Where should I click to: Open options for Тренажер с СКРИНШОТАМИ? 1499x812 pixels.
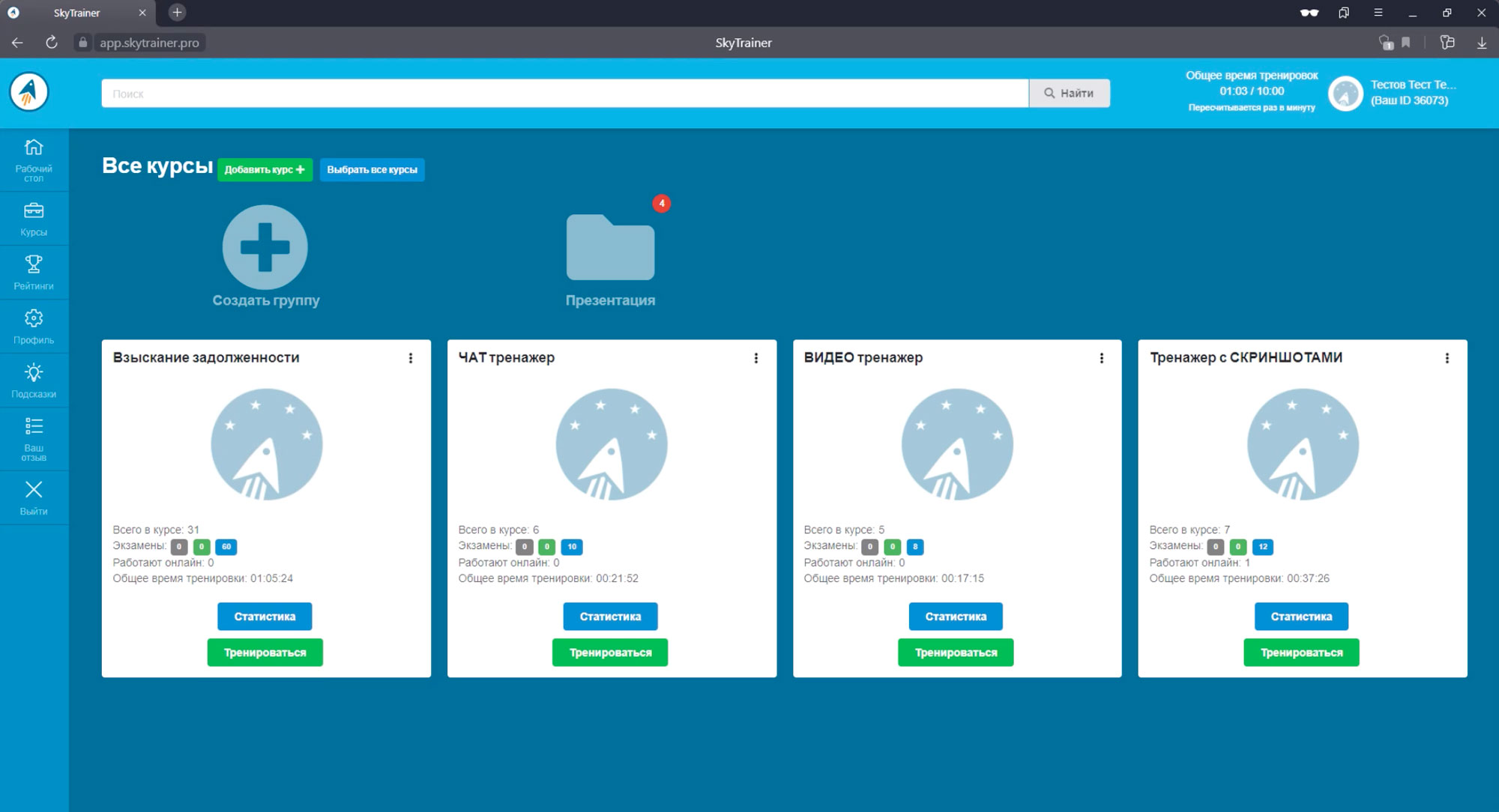click(x=1447, y=358)
